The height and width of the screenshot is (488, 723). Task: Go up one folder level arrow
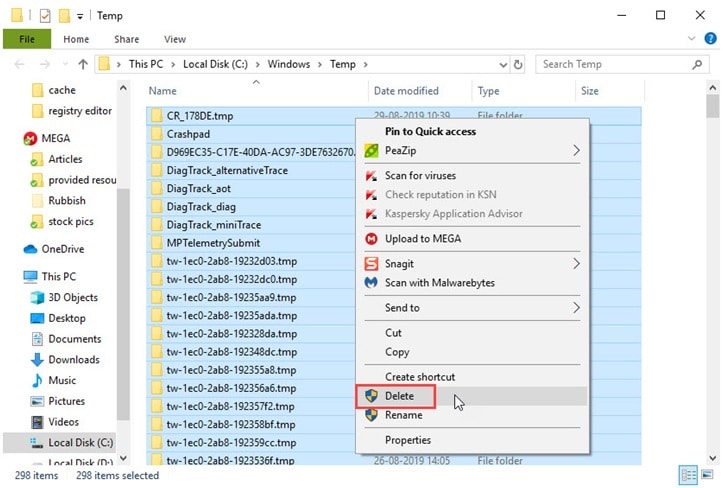(x=83, y=65)
